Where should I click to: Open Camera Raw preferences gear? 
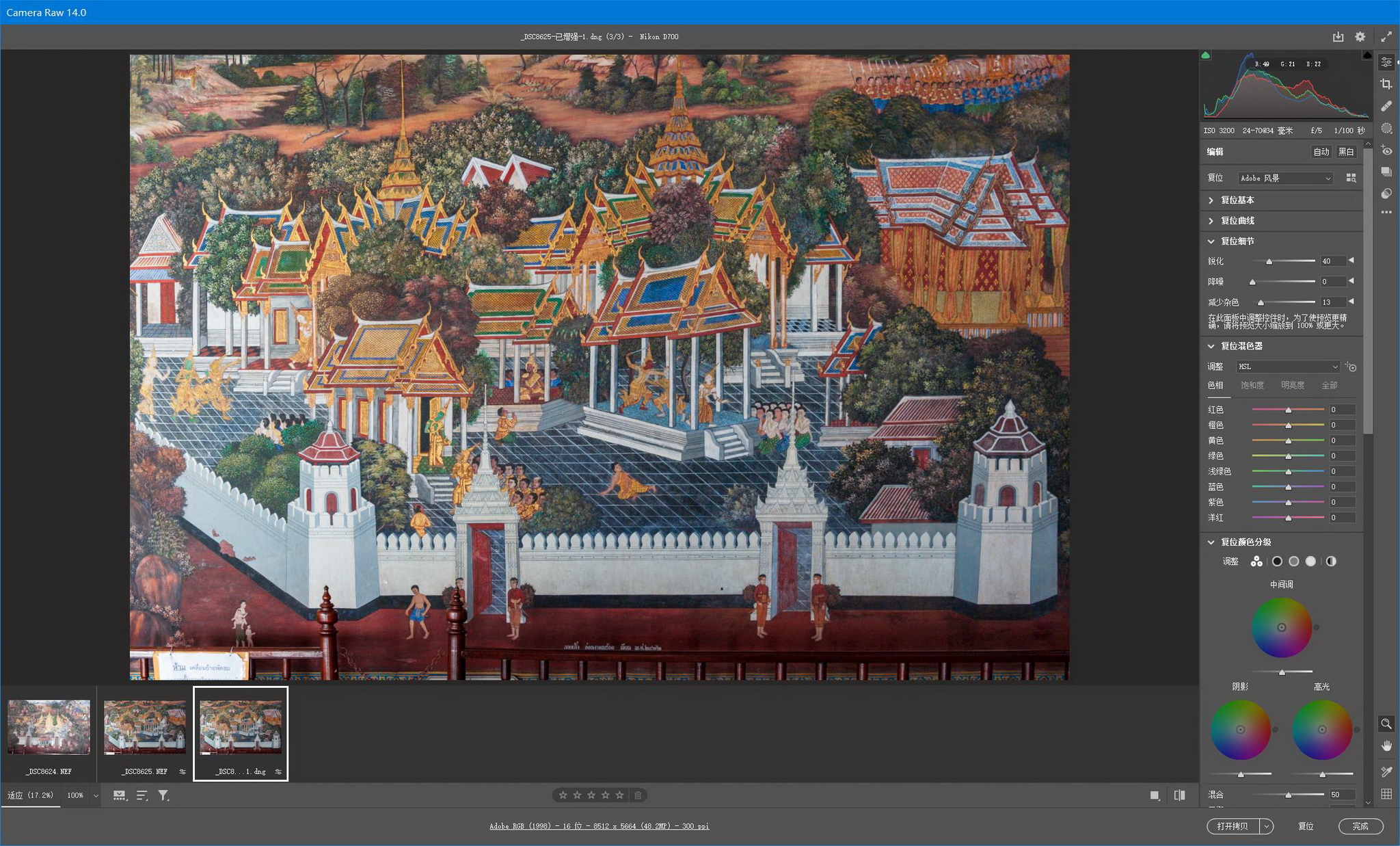(1360, 37)
